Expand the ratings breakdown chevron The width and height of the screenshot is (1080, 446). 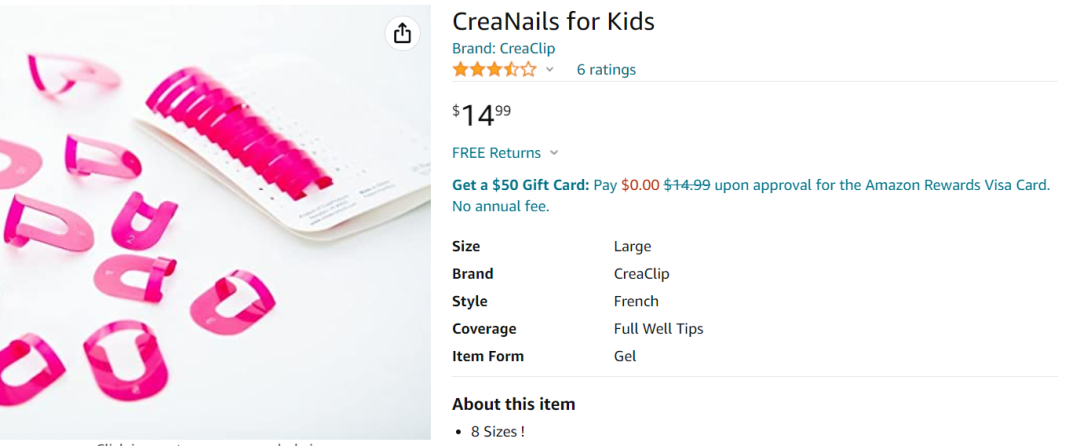[x=549, y=70]
